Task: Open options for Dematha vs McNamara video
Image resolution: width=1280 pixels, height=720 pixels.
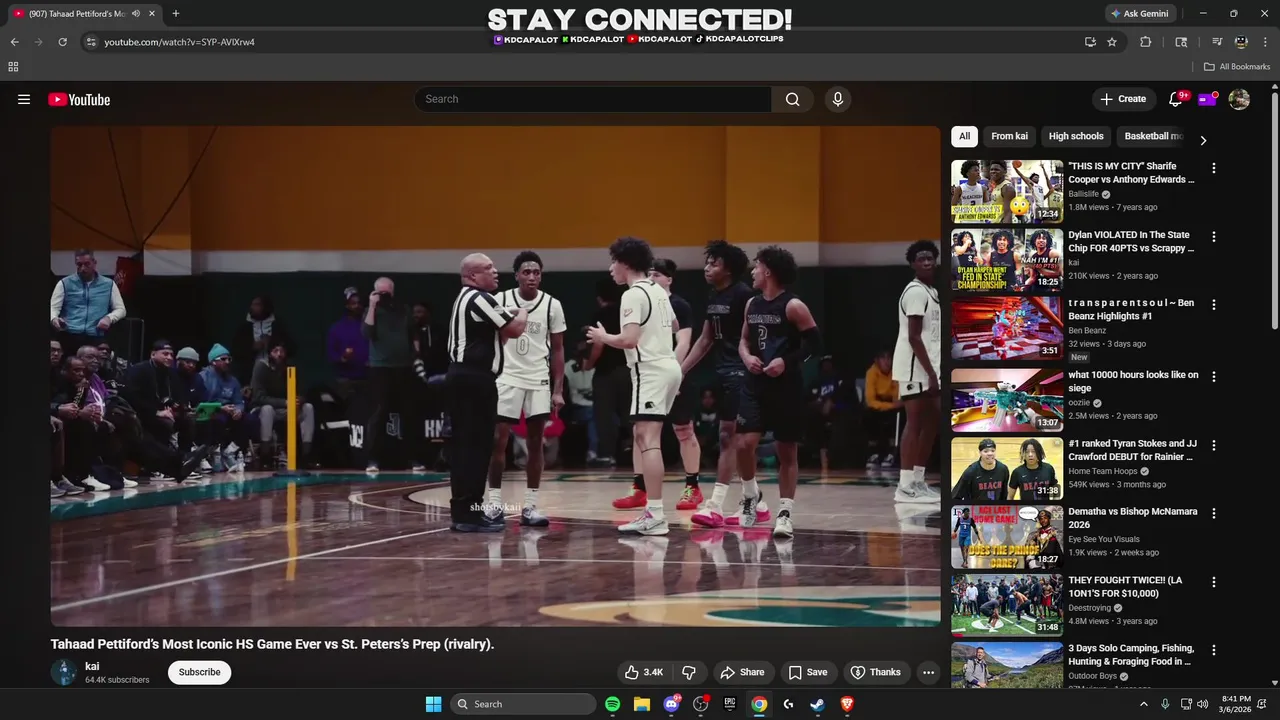Action: pyautogui.click(x=1214, y=513)
